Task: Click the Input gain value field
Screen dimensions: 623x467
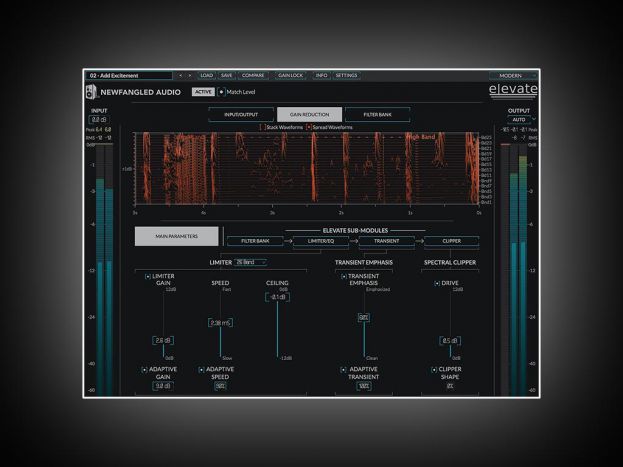Action: [x=99, y=120]
